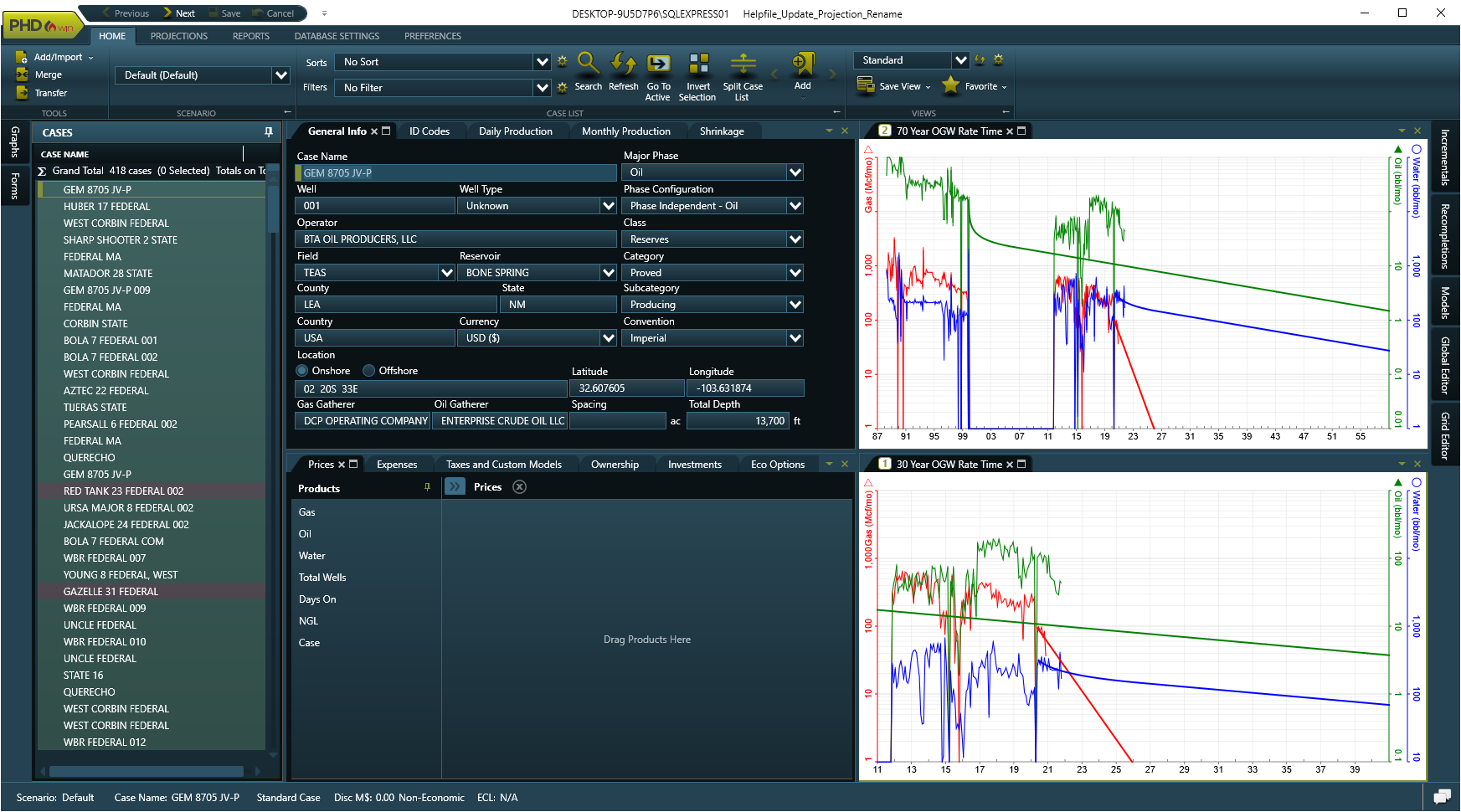The height and width of the screenshot is (812, 1461).
Task: Click the gear icon next to Filters
Action: 562,88
